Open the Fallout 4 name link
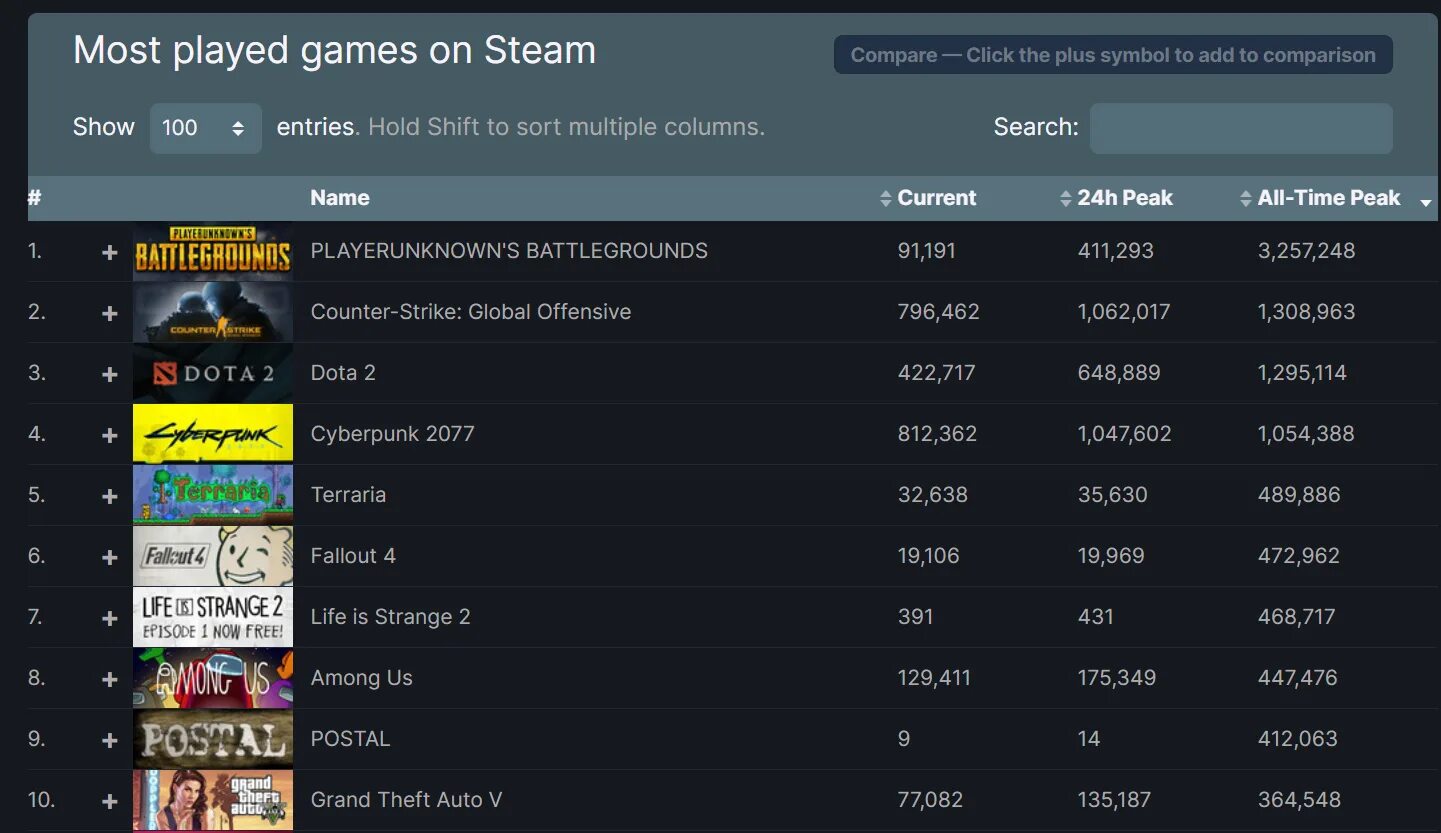The height and width of the screenshot is (833, 1441). click(353, 556)
